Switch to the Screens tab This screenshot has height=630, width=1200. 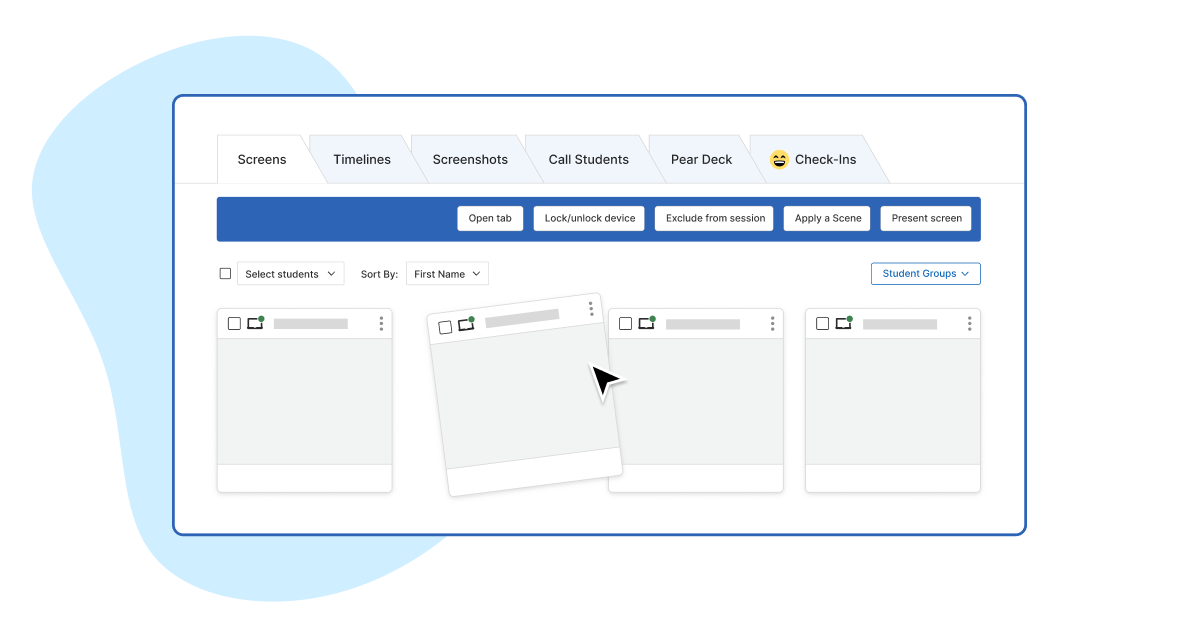[x=262, y=159]
